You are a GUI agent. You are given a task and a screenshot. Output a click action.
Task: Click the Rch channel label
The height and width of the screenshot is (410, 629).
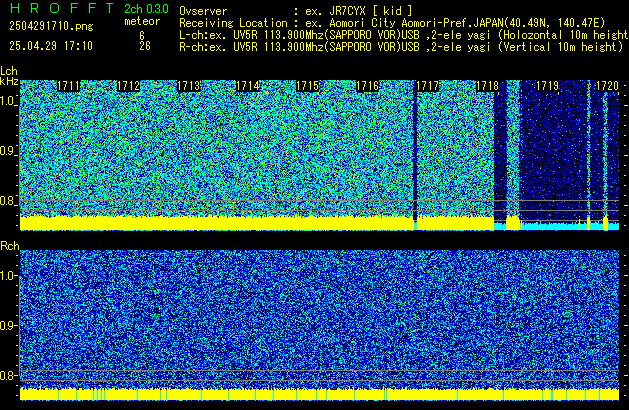[10, 246]
